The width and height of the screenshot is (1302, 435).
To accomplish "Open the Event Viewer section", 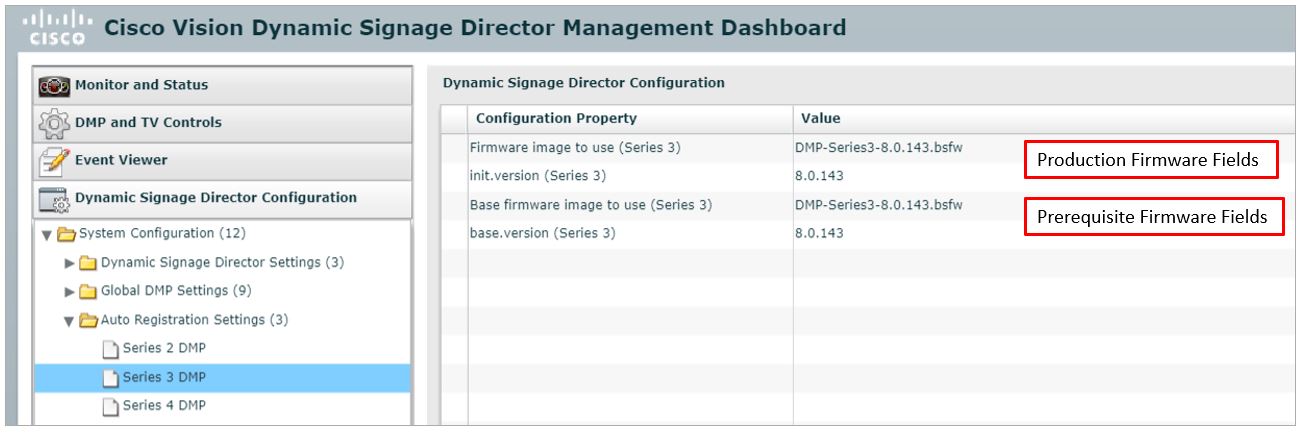I will 223,160.
